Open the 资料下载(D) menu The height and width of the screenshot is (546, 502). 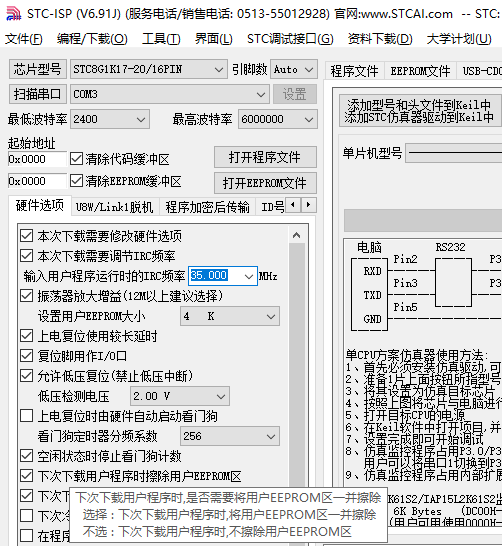click(380, 39)
